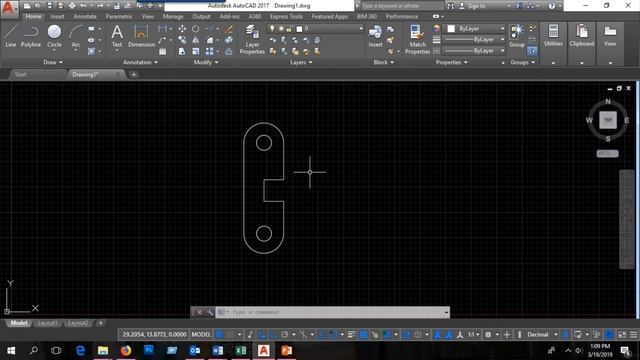Open the Parametric ribbon tab
640x360 pixels.
pyautogui.click(x=119, y=16)
